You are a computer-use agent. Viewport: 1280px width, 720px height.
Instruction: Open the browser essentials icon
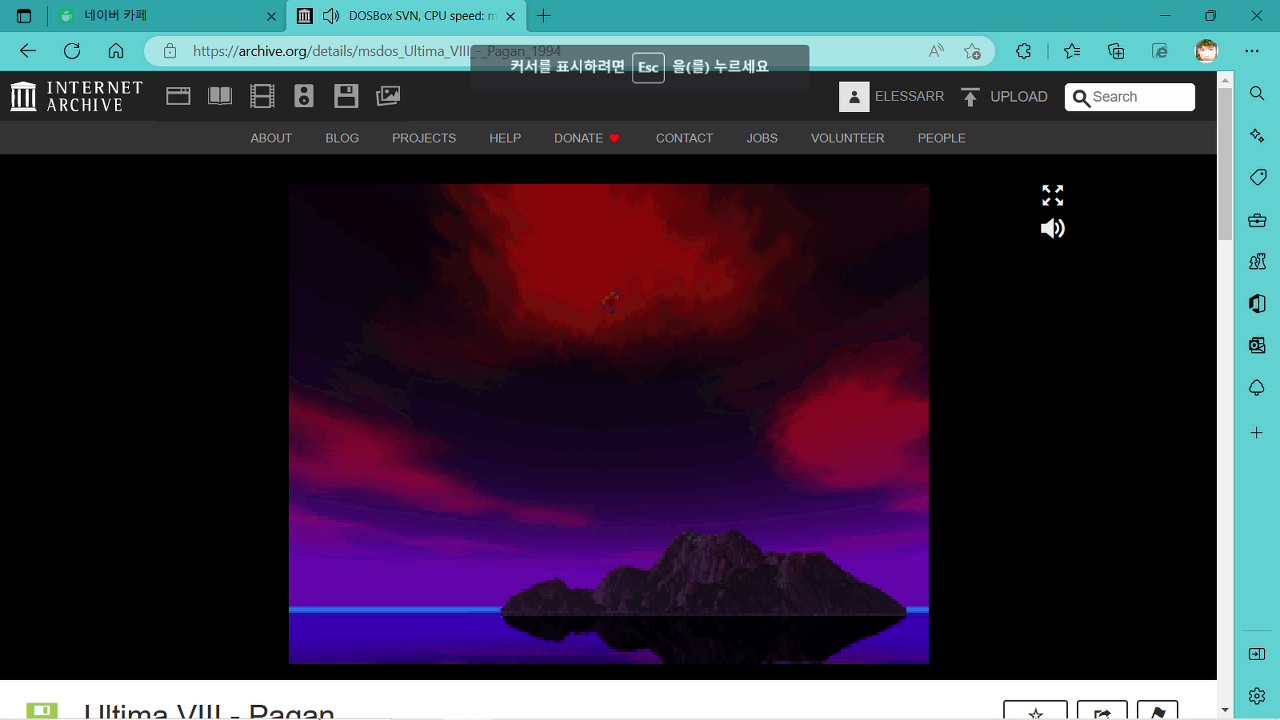click(x=1160, y=51)
